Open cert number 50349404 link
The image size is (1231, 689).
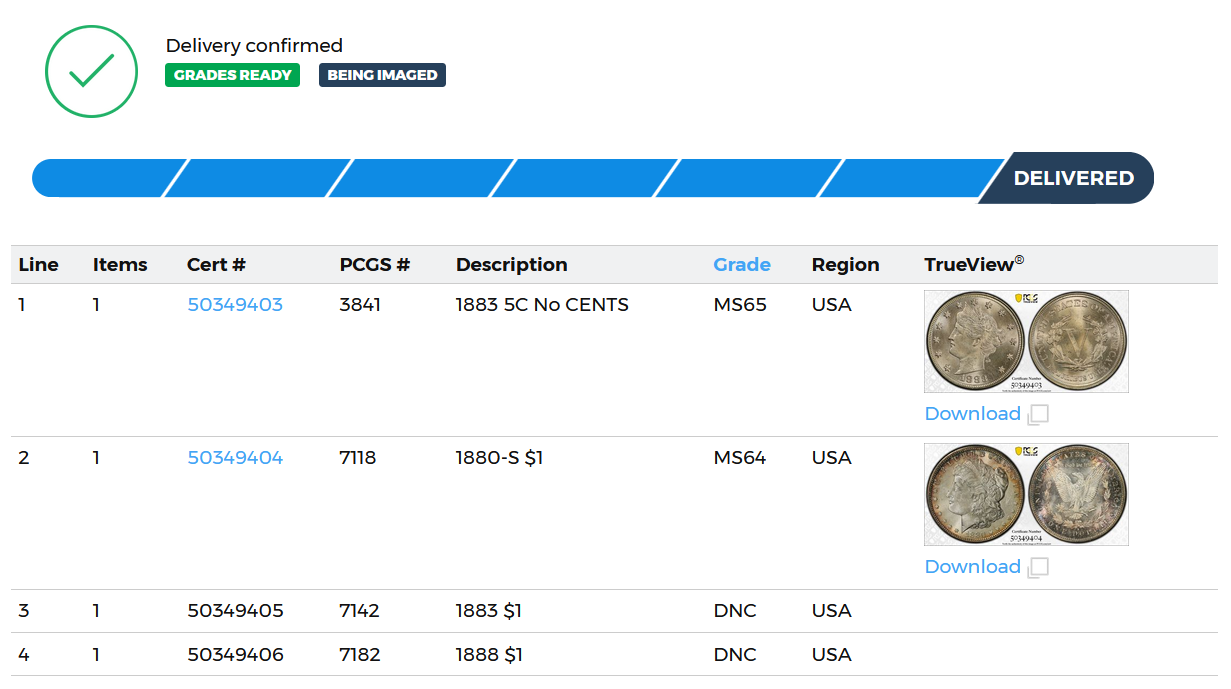(x=235, y=458)
